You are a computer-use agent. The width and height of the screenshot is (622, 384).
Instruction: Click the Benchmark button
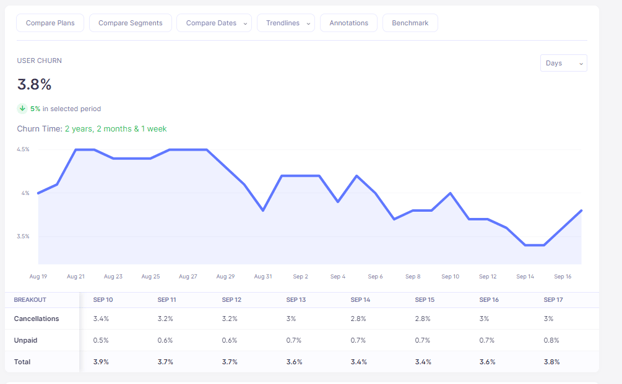410,23
